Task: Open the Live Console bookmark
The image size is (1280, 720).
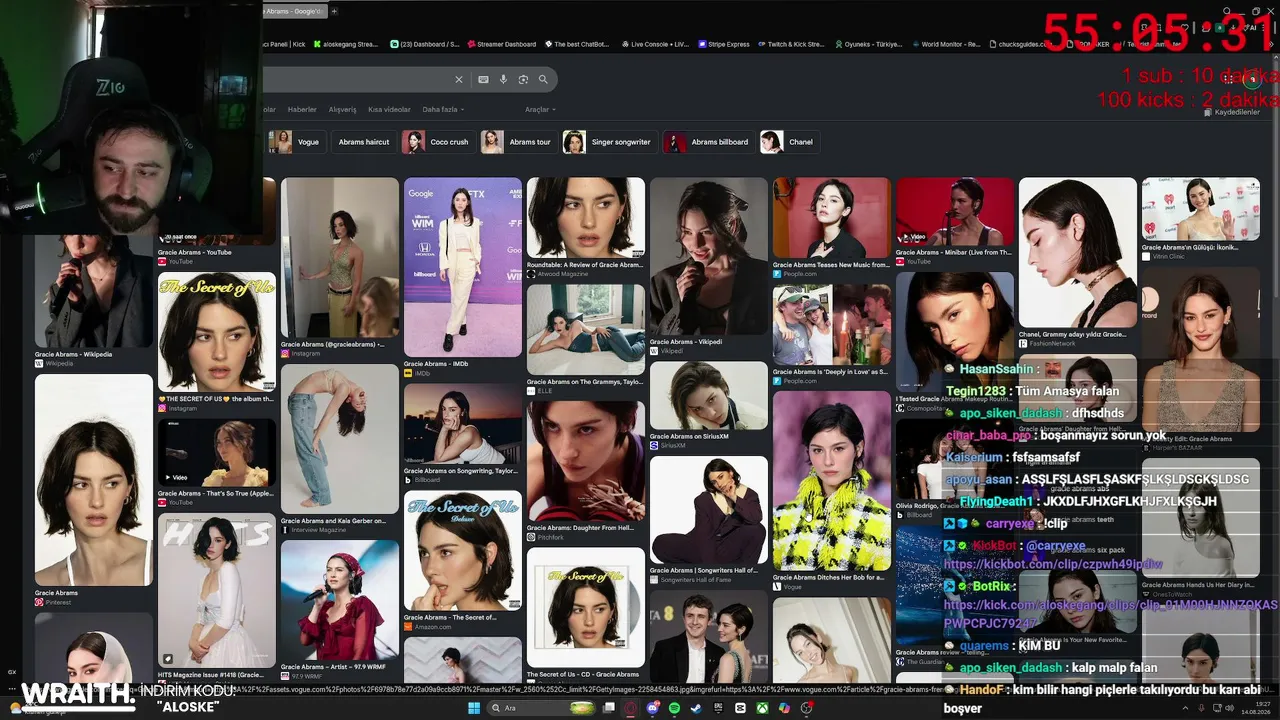Action: pos(655,44)
